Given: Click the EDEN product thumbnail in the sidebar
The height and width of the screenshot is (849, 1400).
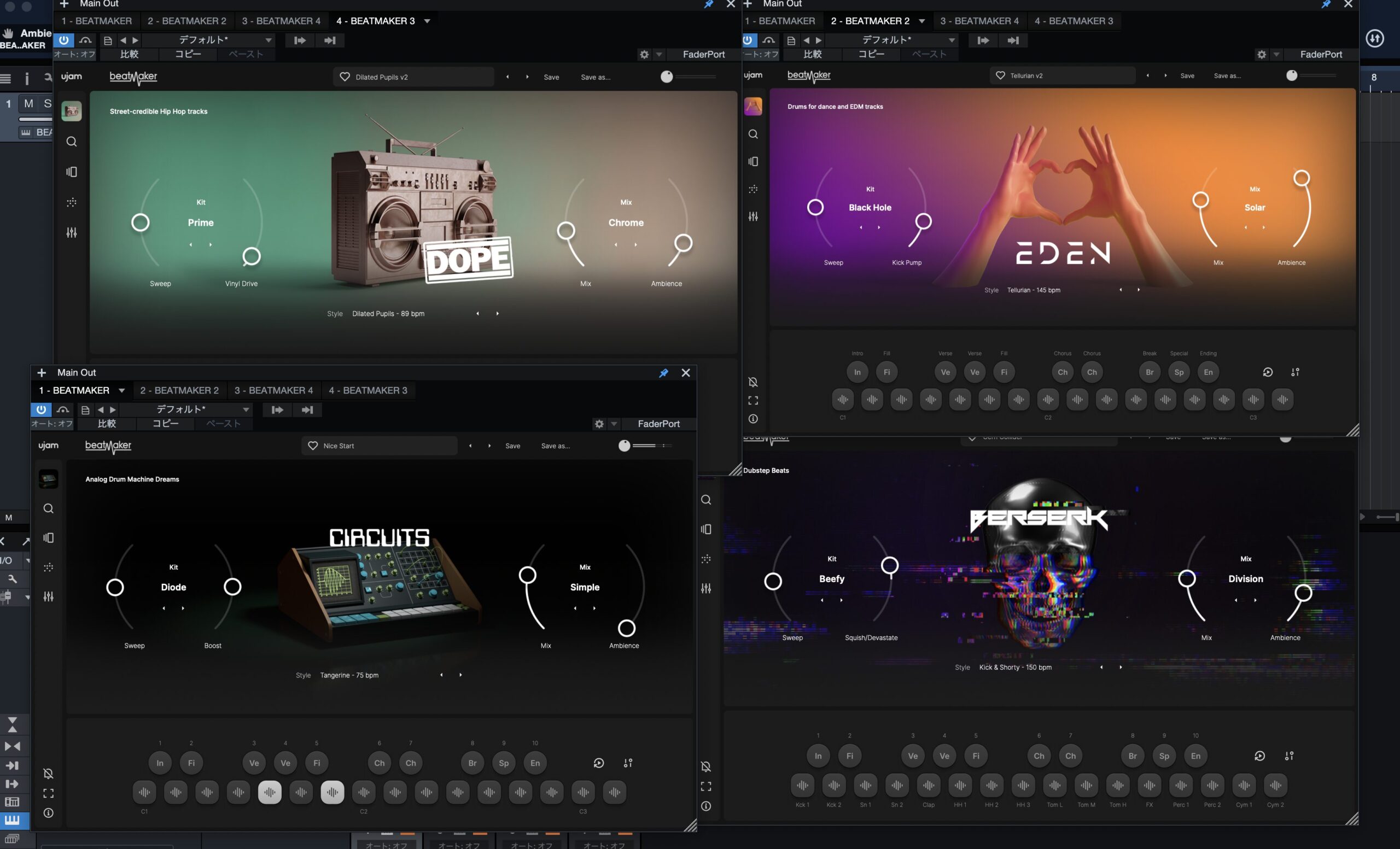Looking at the screenshot, I should click(x=753, y=106).
